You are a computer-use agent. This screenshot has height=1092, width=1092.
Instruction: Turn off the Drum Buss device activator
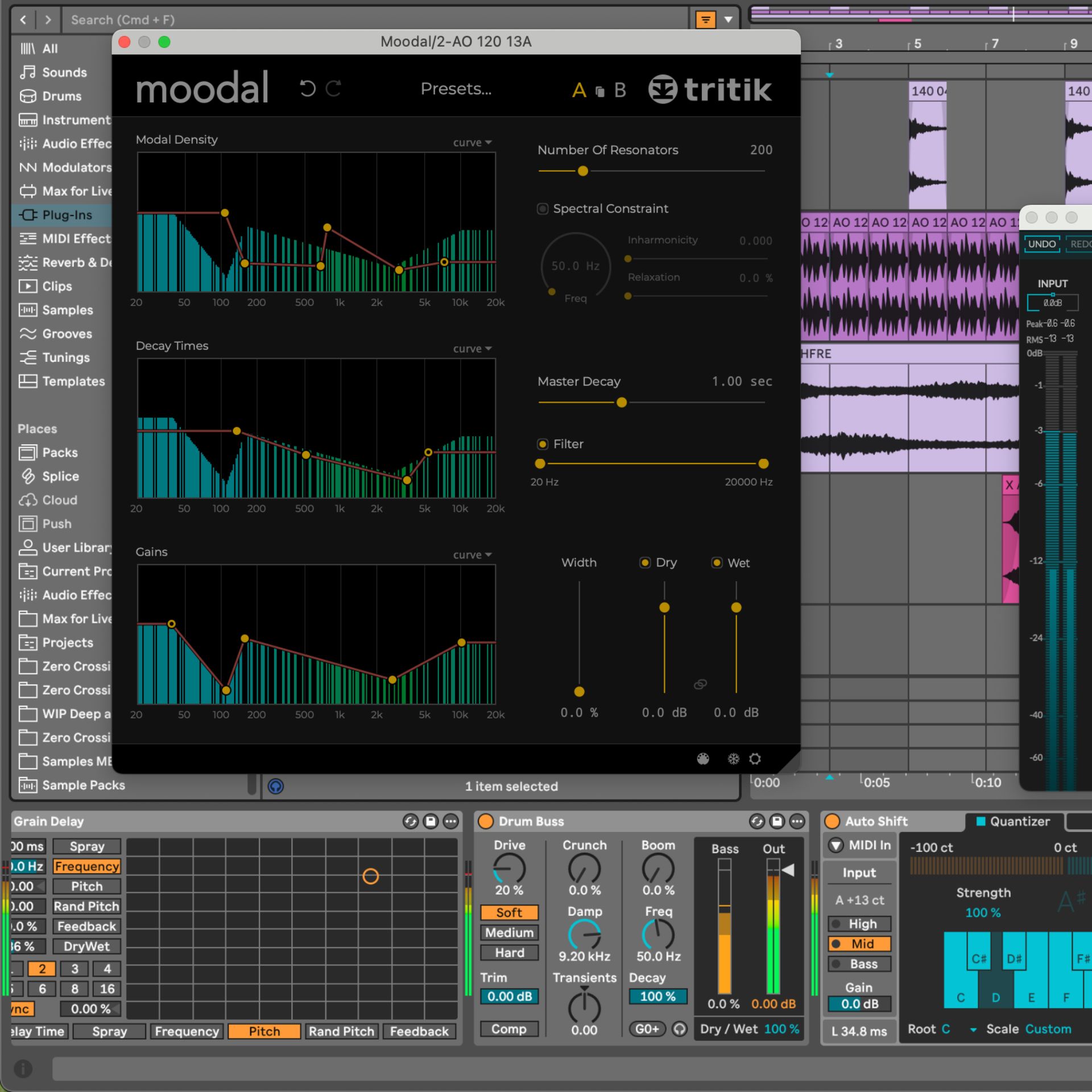486,821
